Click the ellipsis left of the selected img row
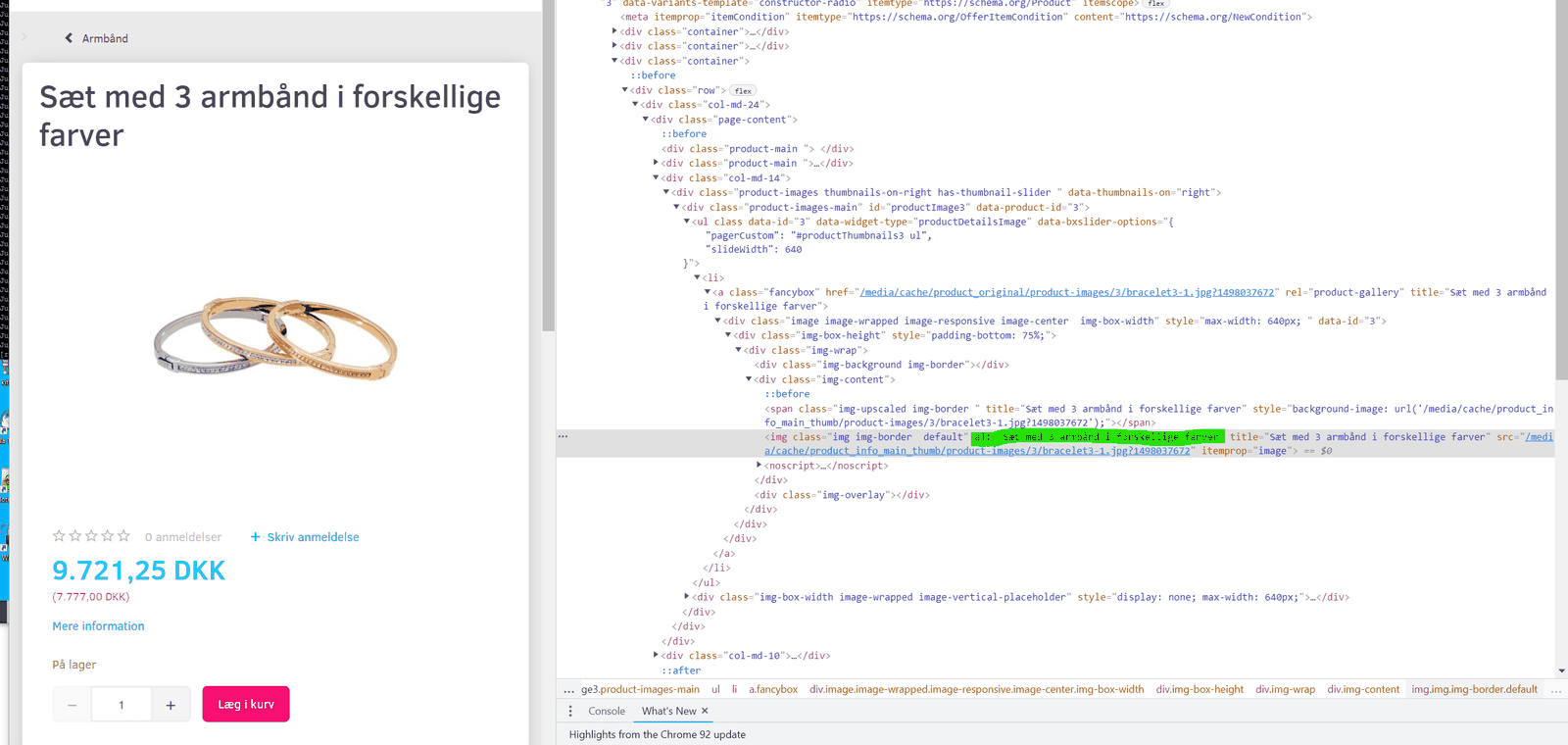The image size is (1568, 745). (563, 436)
